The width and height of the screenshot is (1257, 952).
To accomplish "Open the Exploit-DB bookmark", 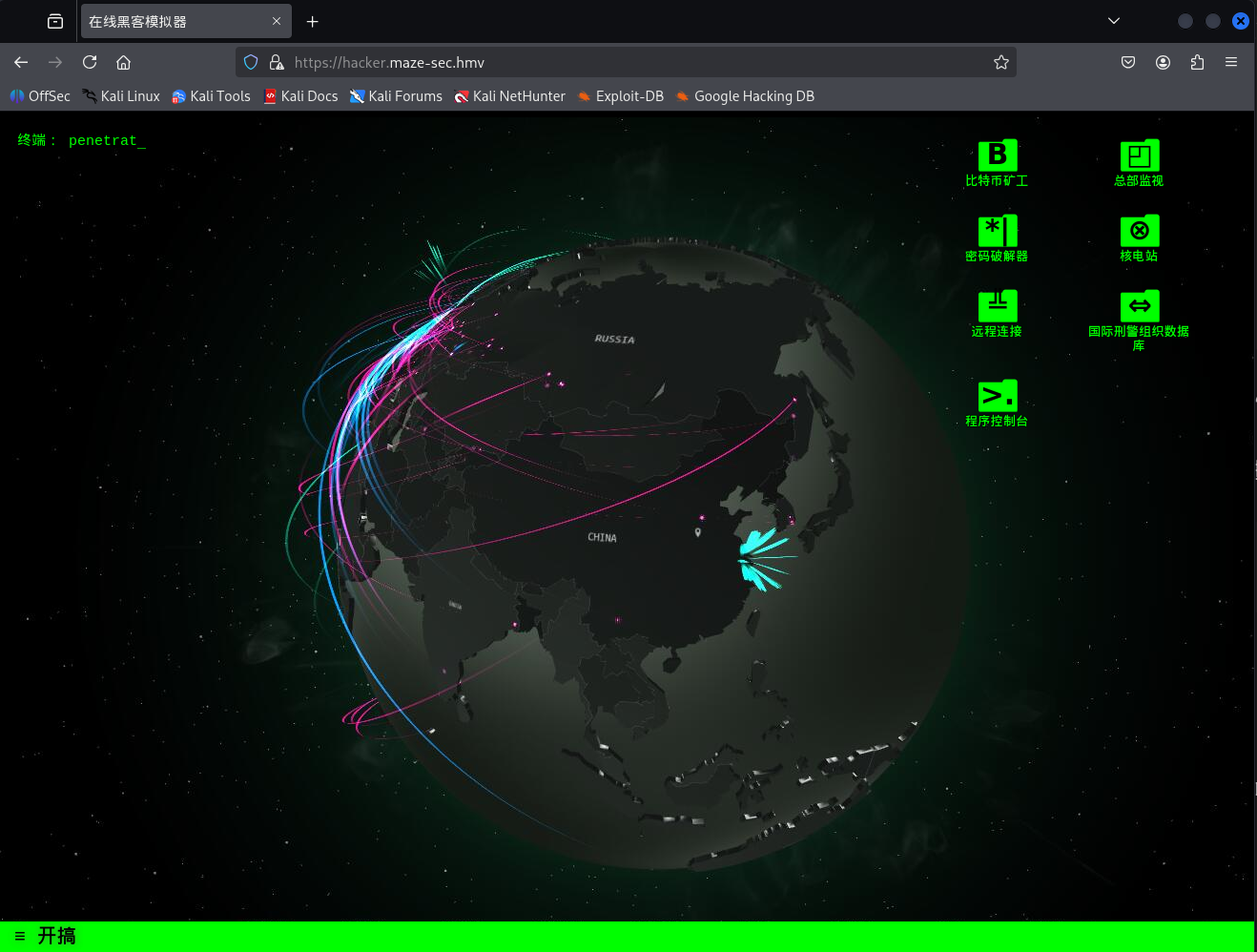I will point(621,96).
